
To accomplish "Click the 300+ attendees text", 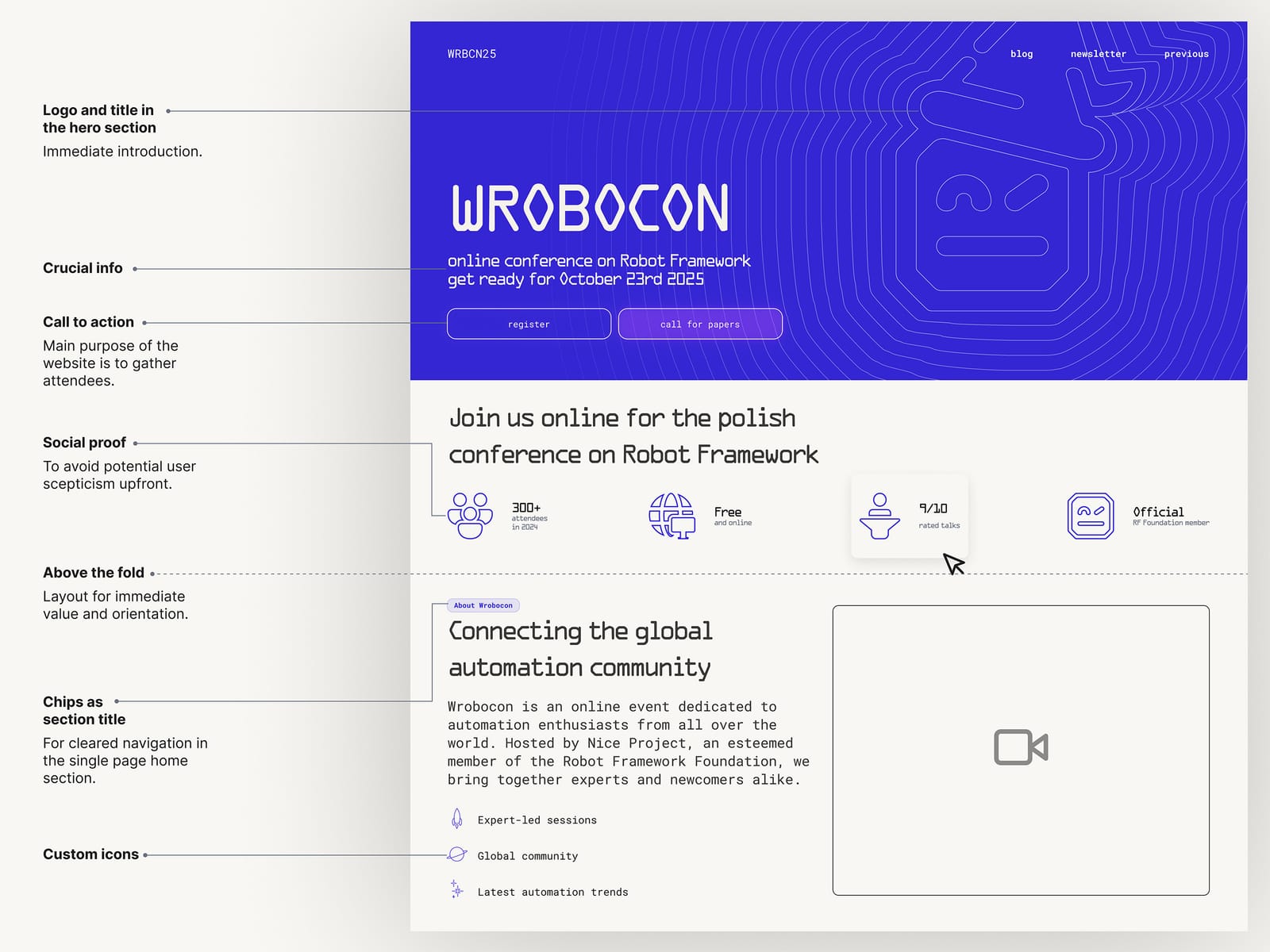I will tap(529, 516).
